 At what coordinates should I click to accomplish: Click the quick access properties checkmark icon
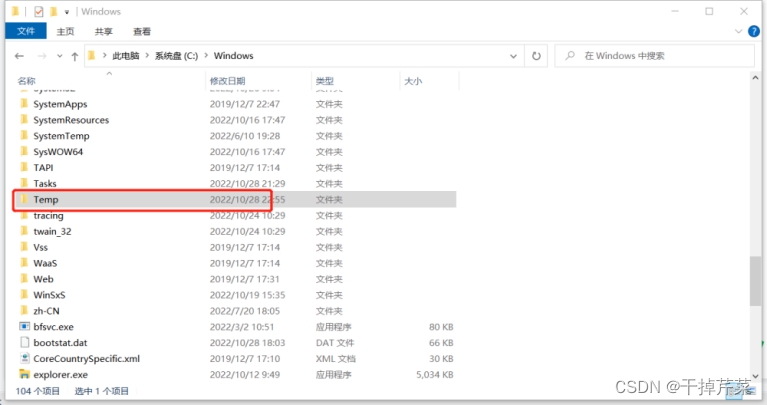[x=39, y=11]
